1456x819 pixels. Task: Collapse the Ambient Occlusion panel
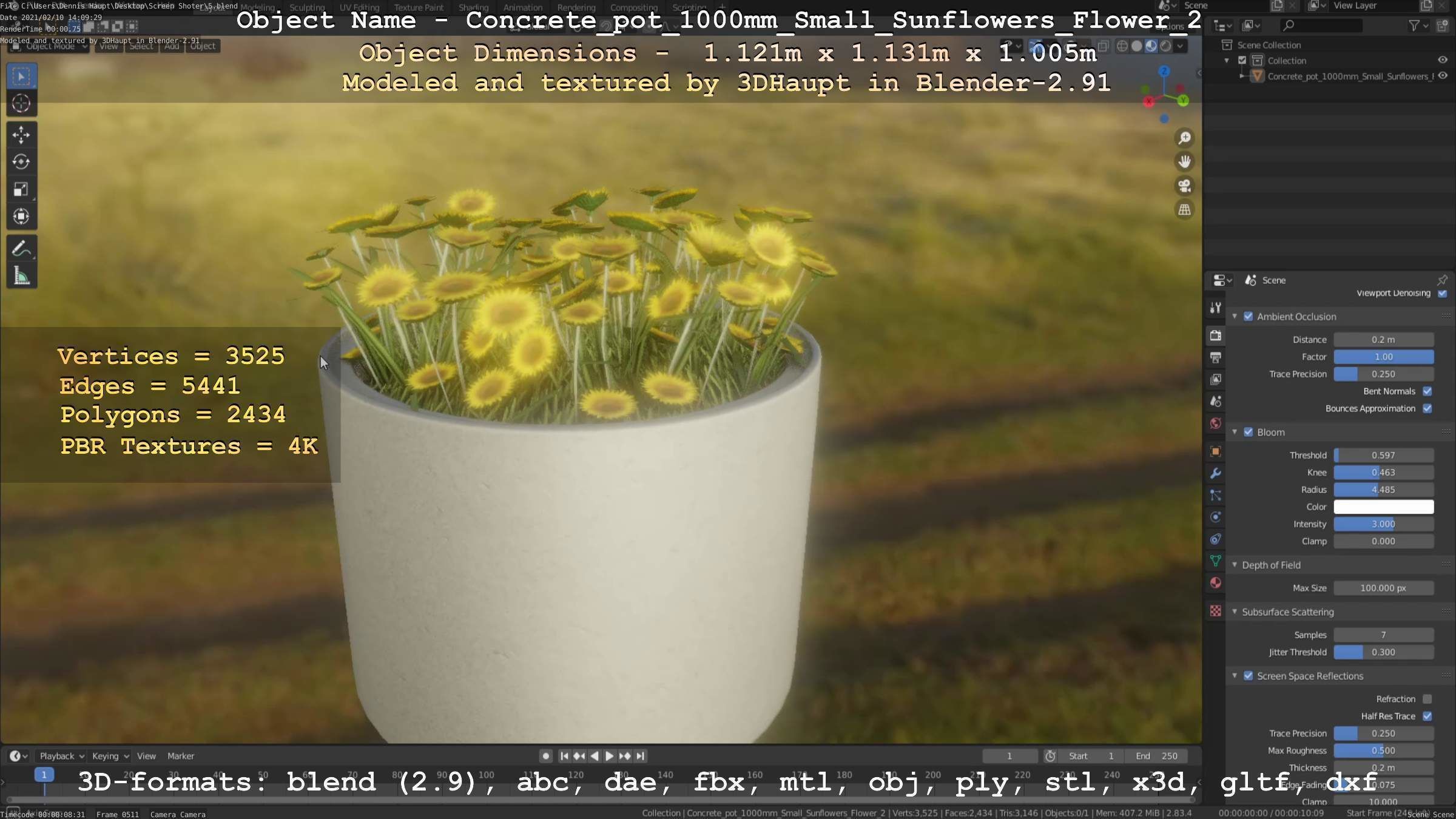pyautogui.click(x=1235, y=316)
